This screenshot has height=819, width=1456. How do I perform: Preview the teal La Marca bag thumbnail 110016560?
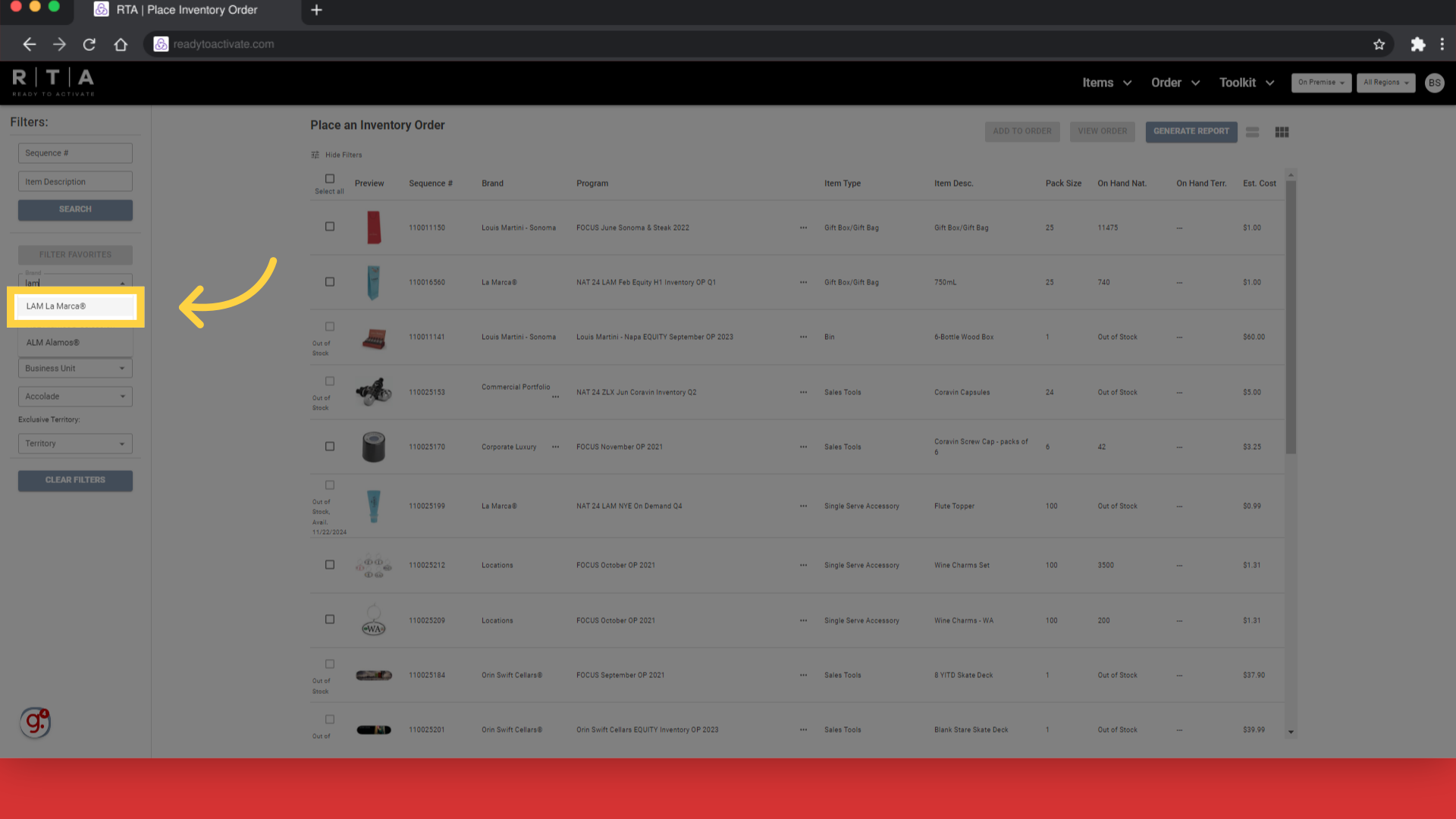point(373,282)
